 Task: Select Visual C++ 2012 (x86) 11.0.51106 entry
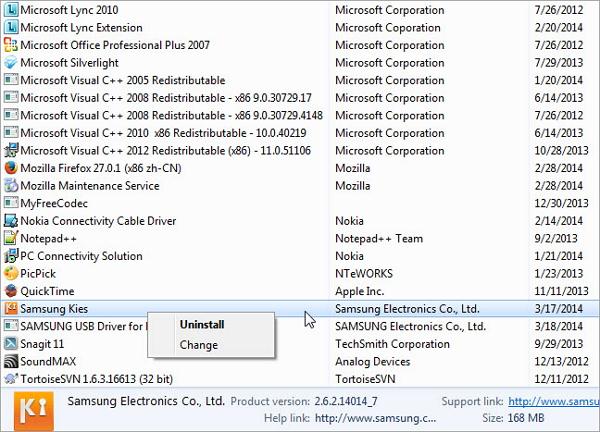tap(166, 150)
